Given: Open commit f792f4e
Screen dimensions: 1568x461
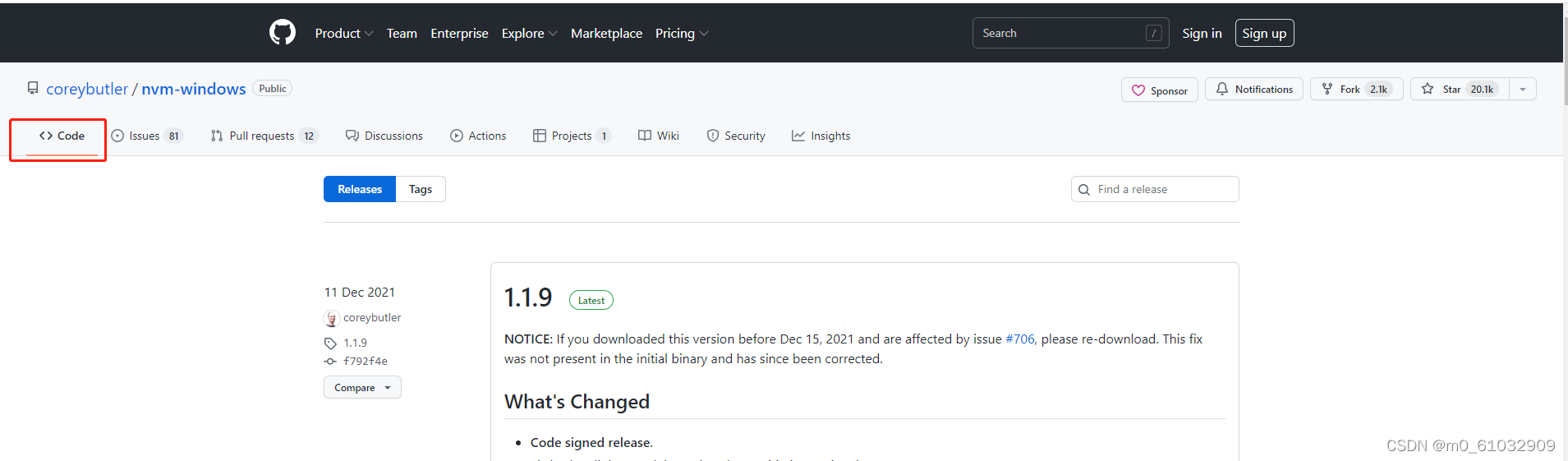Looking at the screenshot, I should point(366,361).
